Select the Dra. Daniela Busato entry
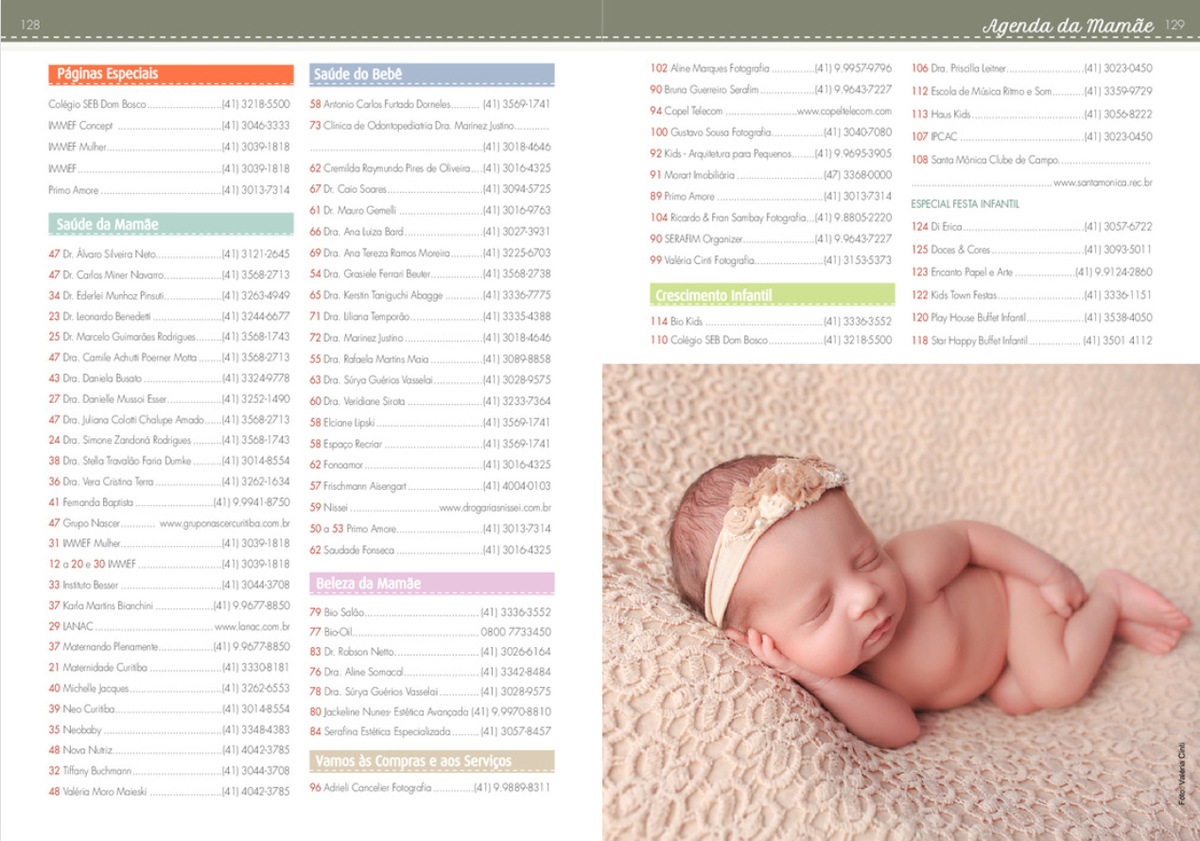This screenshot has height=841, width=1200. (169, 378)
